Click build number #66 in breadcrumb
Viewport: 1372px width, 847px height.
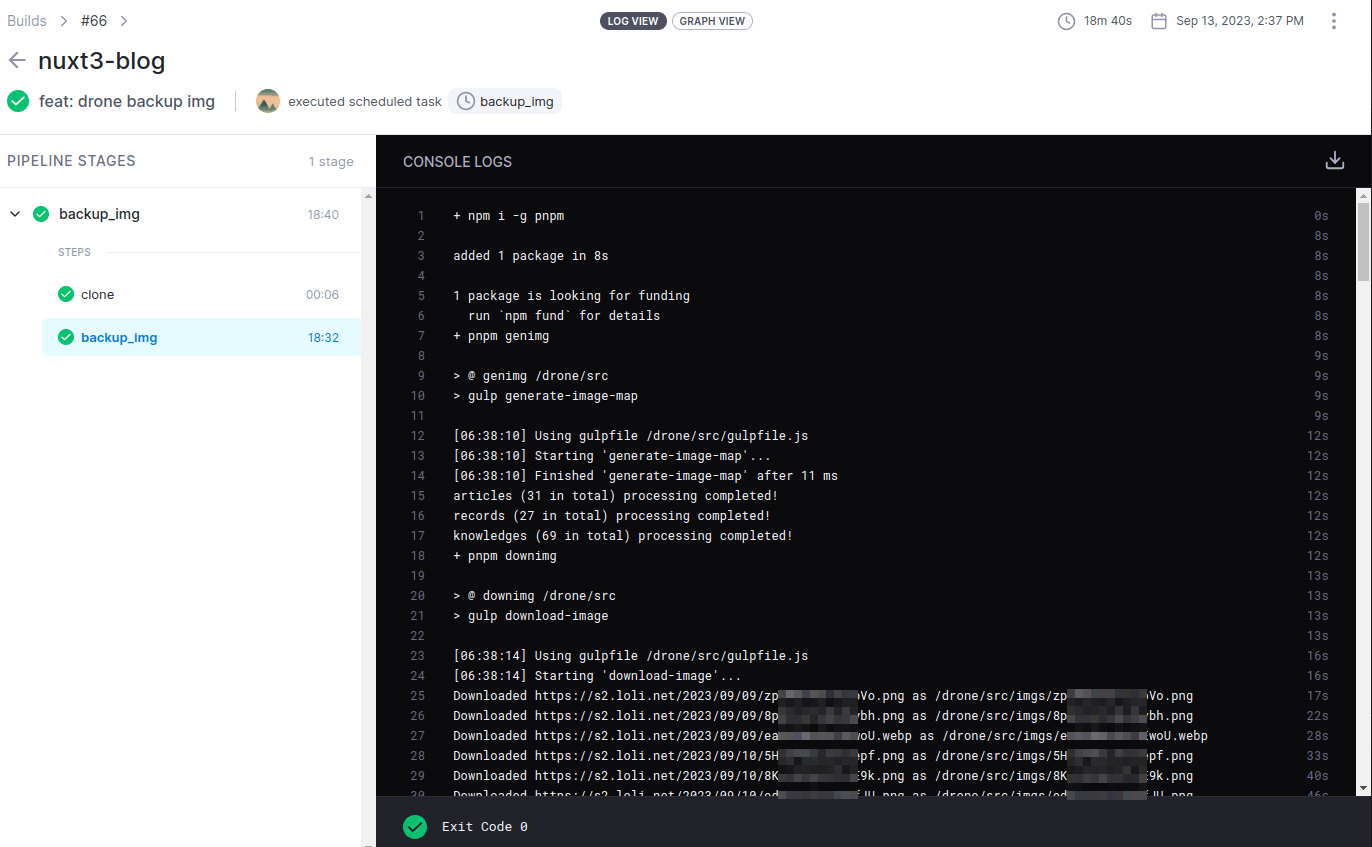93,21
